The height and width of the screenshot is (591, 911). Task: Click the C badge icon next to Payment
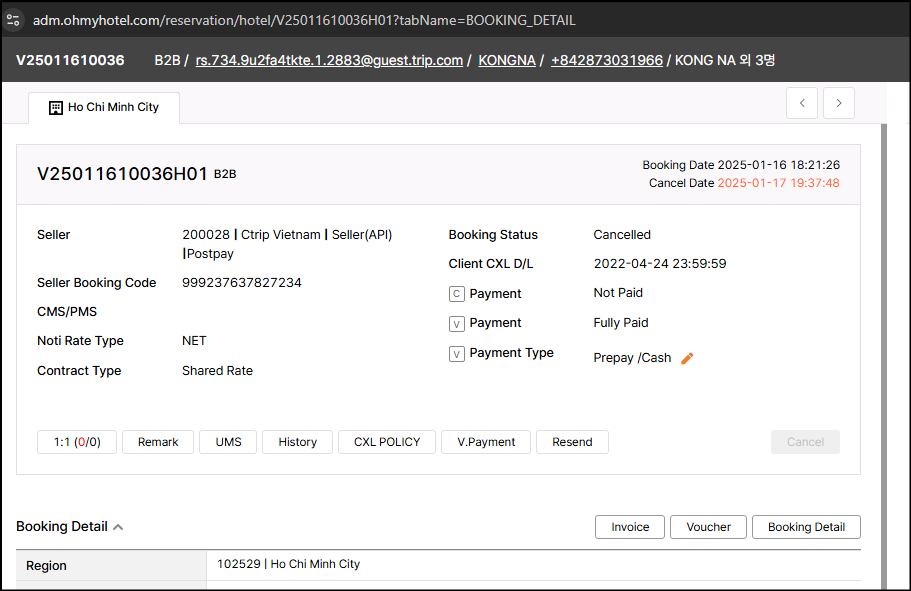tap(457, 294)
